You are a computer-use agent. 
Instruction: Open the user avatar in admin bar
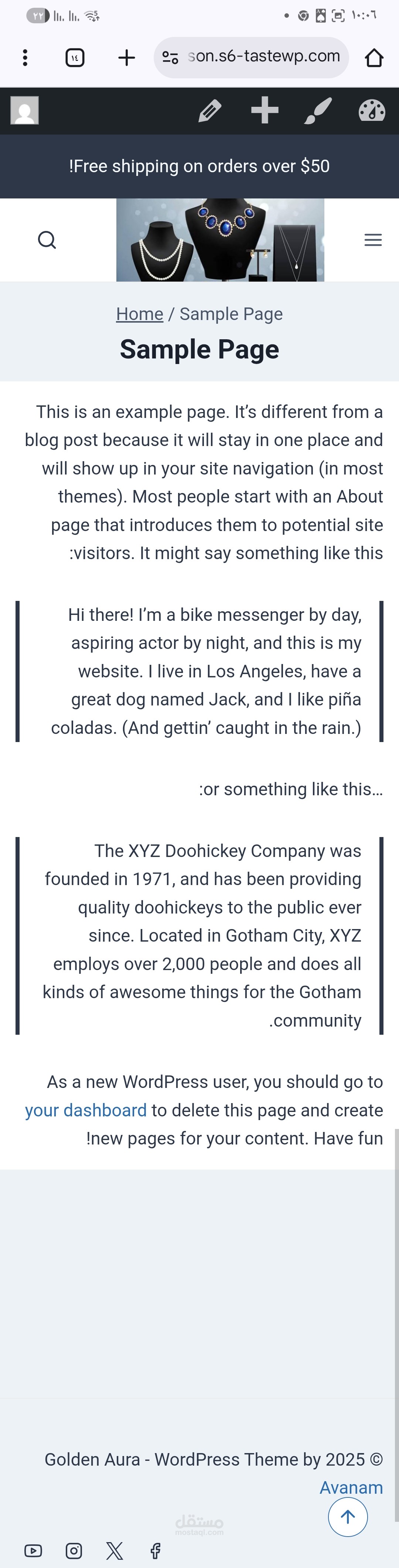click(25, 111)
